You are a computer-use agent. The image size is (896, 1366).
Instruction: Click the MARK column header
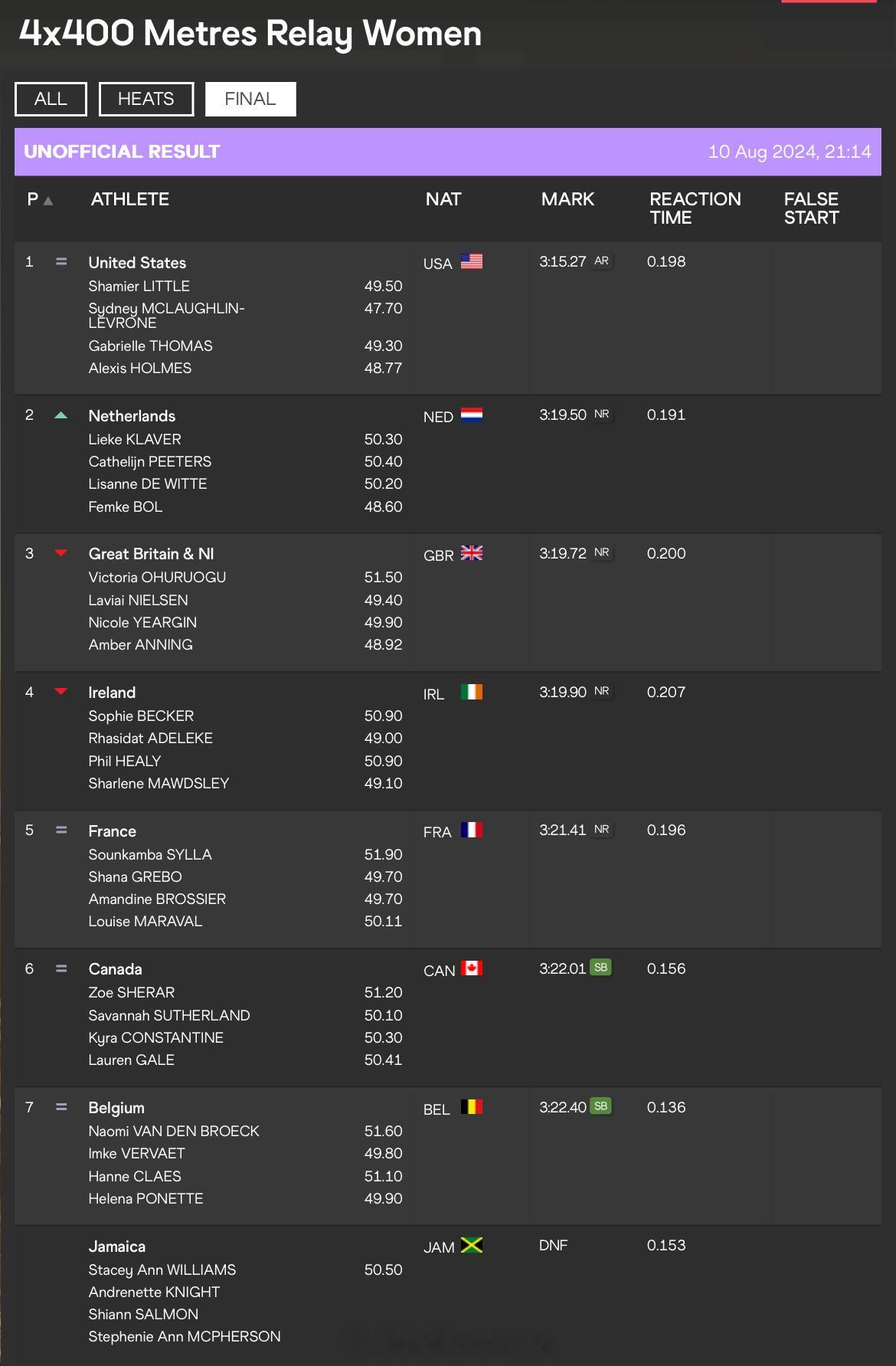567,199
